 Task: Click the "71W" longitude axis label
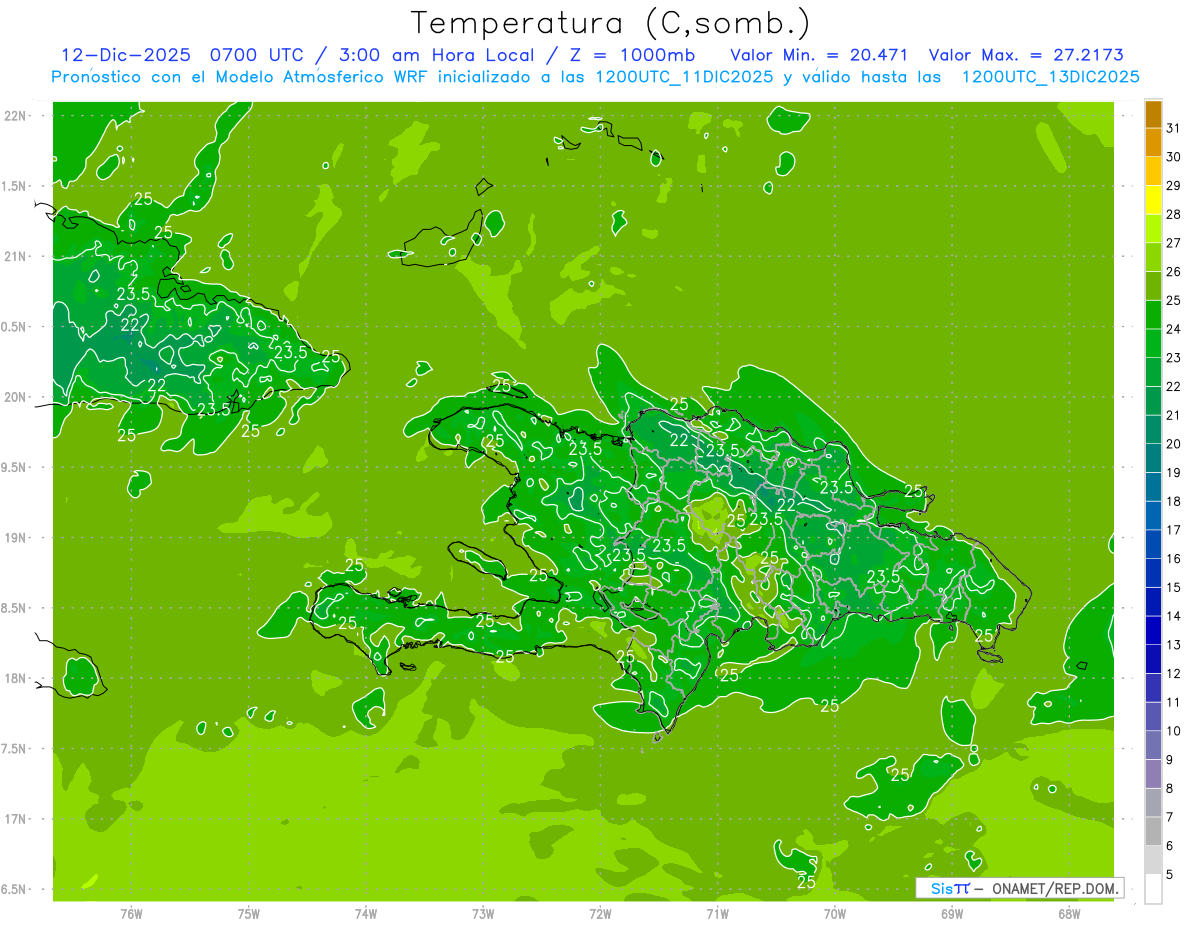click(x=717, y=914)
